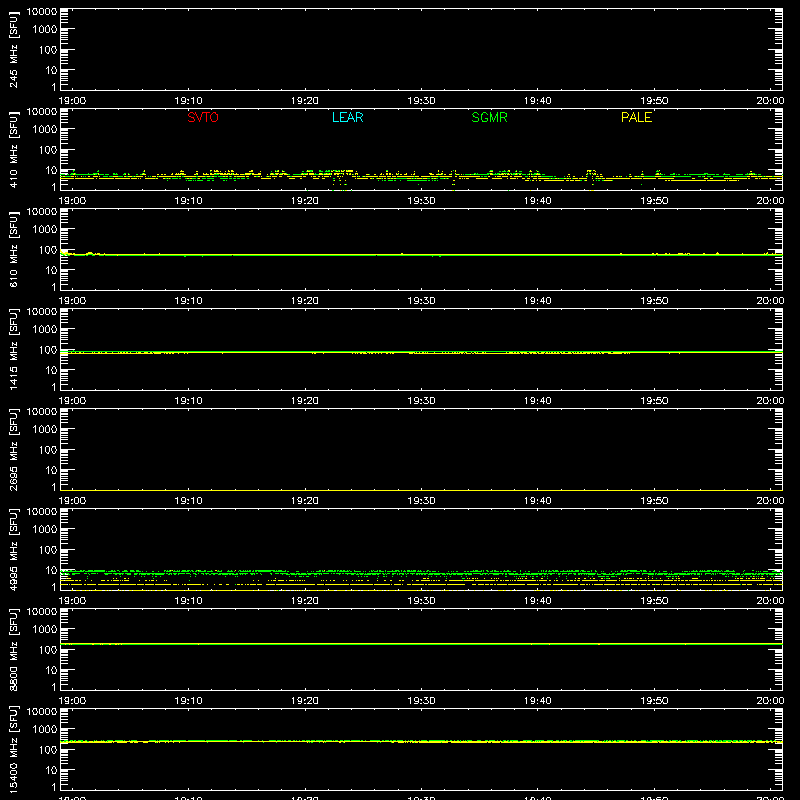Click '19:00' below the 245 MHz panel
The width and height of the screenshot is (800, 800).
72,101
